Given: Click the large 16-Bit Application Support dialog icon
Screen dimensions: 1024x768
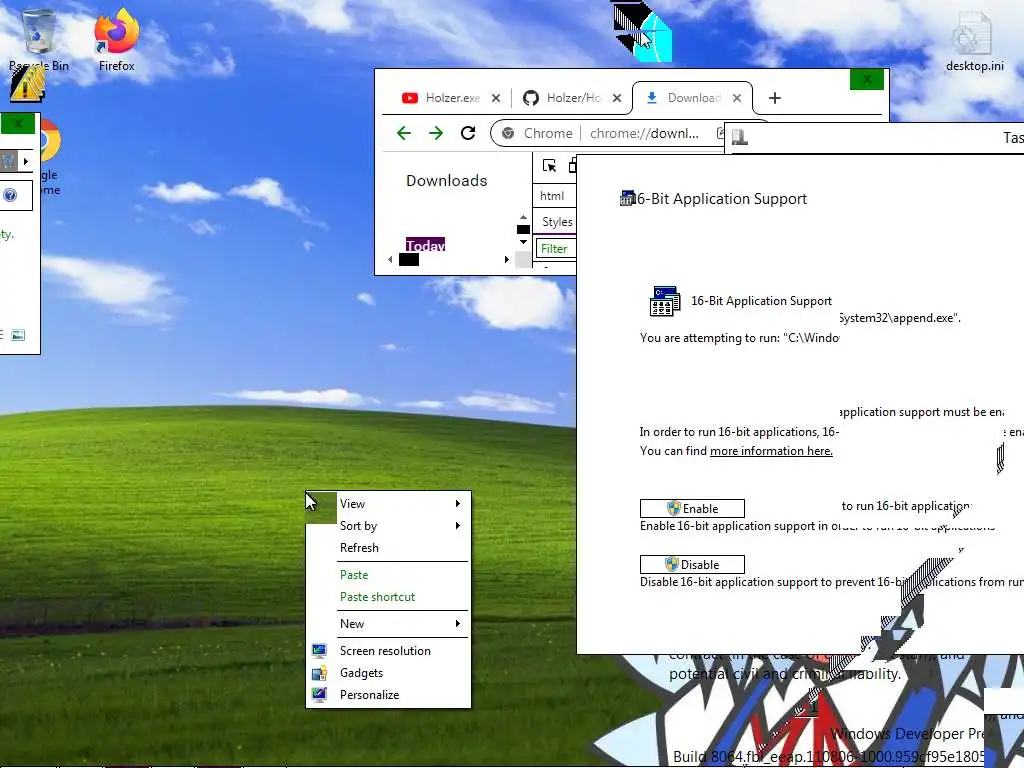Looking at the screenshot, I should (x=665, y=301).
